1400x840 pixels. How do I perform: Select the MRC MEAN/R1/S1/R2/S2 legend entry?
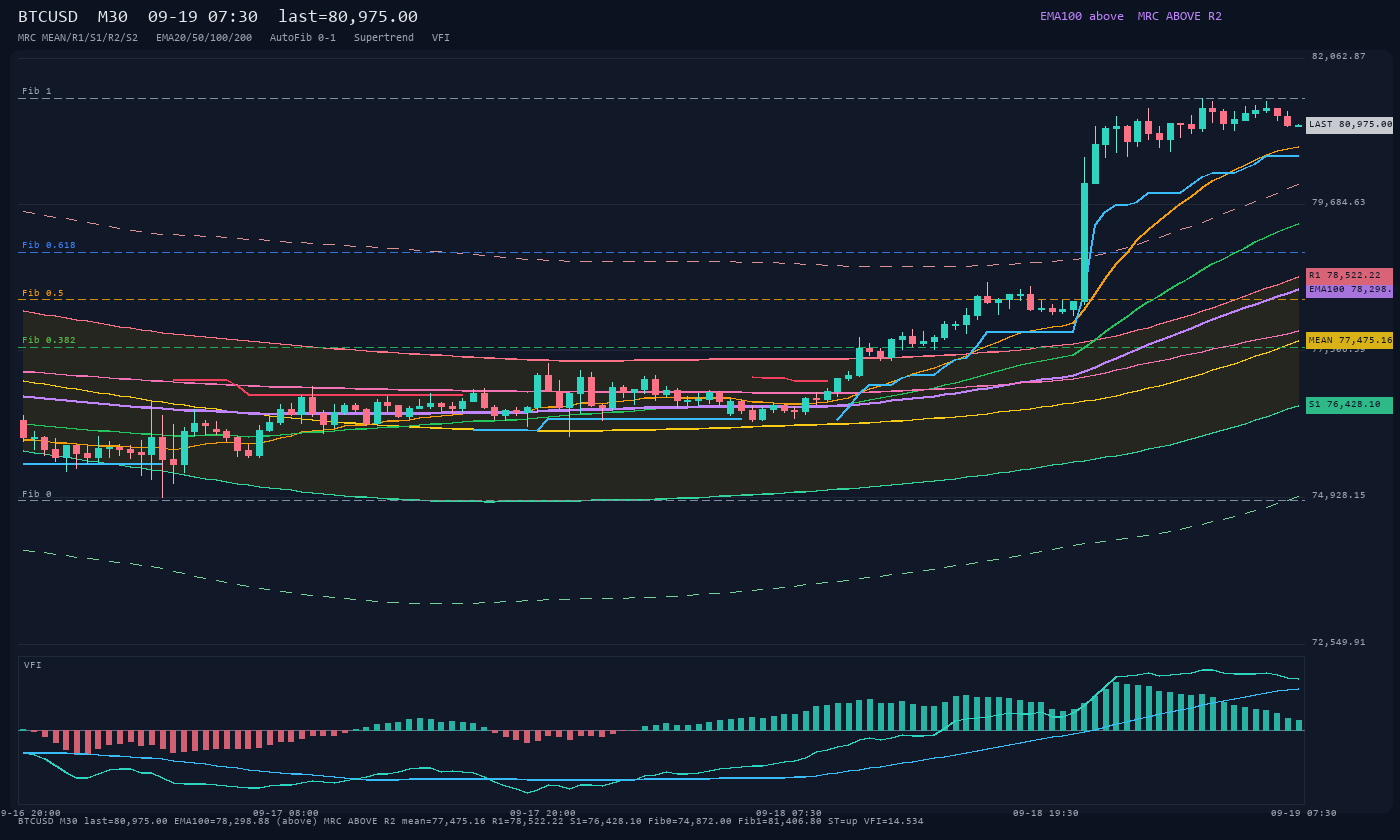[78, 37]
